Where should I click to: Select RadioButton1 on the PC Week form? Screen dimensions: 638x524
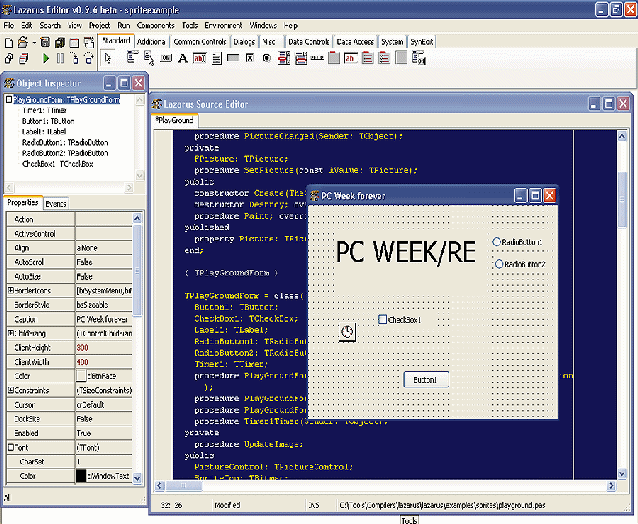click(497, 242)
